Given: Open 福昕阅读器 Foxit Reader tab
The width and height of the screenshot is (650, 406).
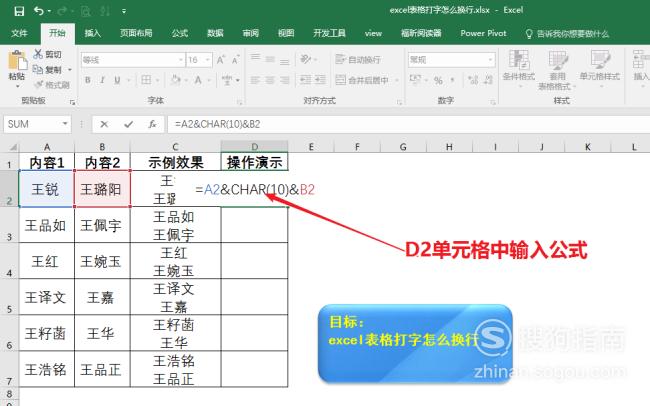Looking at the screenshot, I should [421, 33].
